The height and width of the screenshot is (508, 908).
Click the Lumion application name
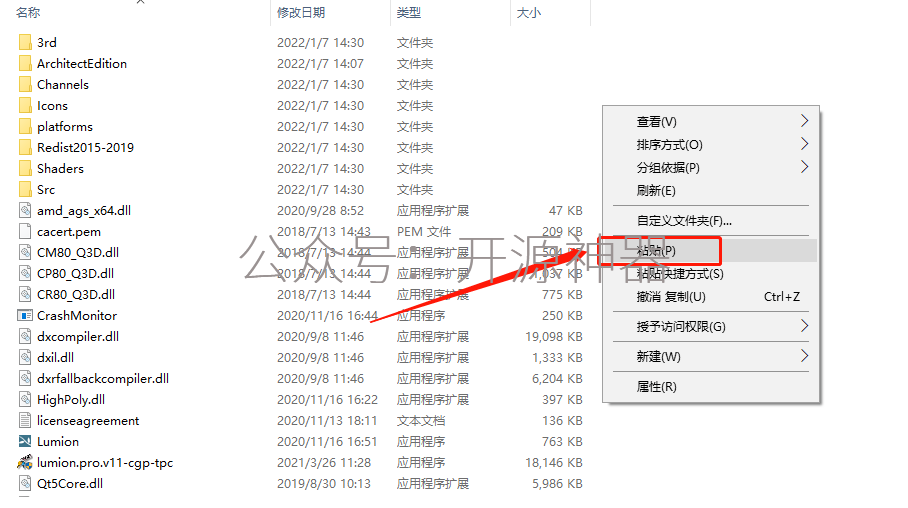58,441
